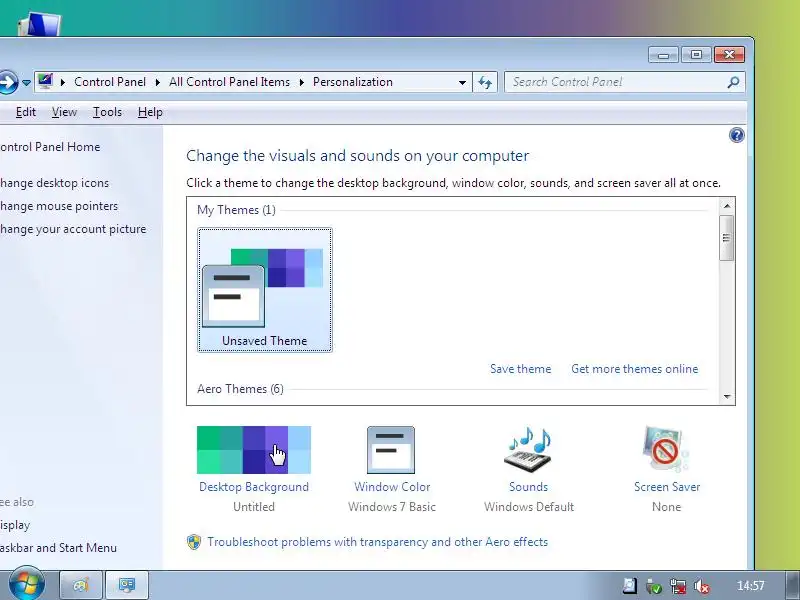The height and width of the screenshot is (600, 800).
Task: Click Desktop Background text link
Action: pos(254,487)
